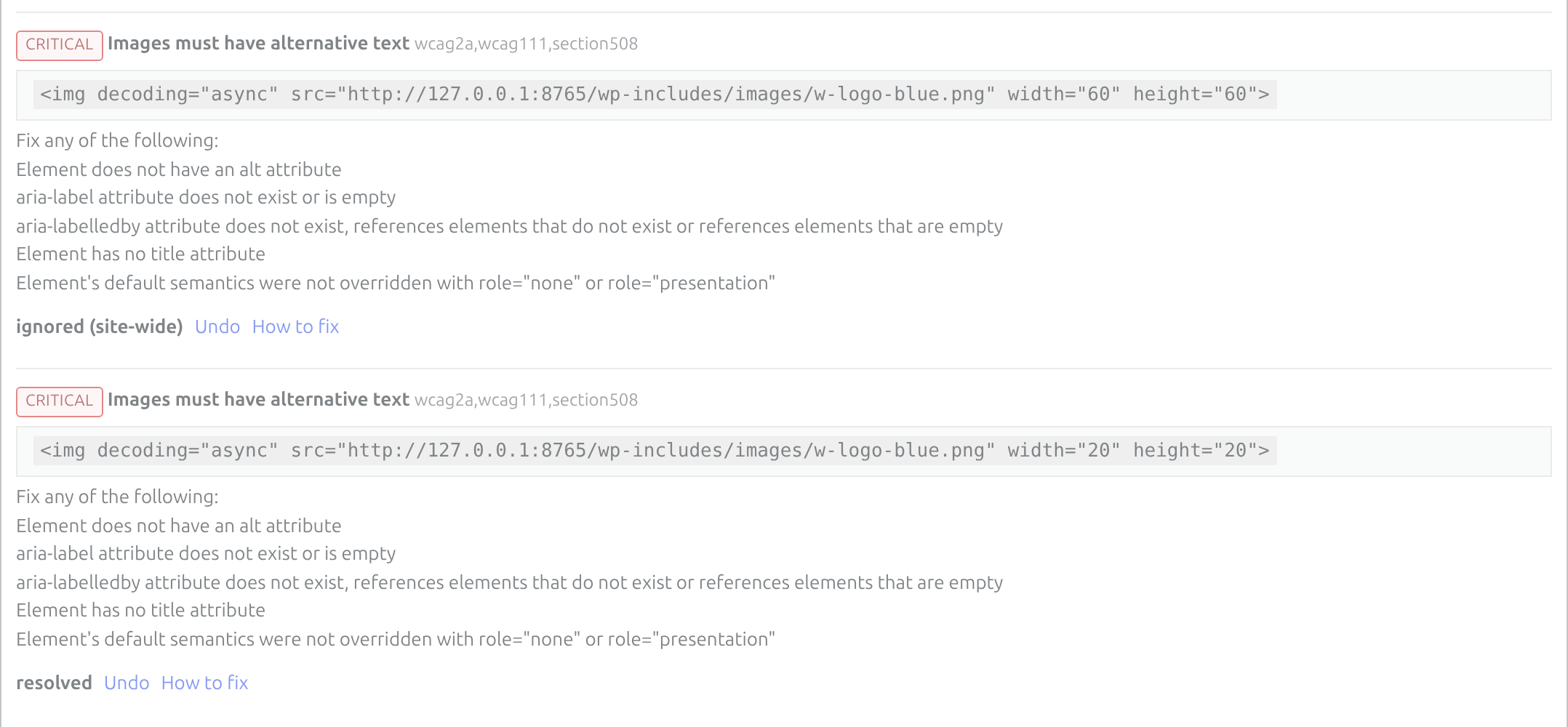Select the 60x60 logo img code snippet
Screen dimensions: 1568x727
pyautogui.click(x=655, y=95)
